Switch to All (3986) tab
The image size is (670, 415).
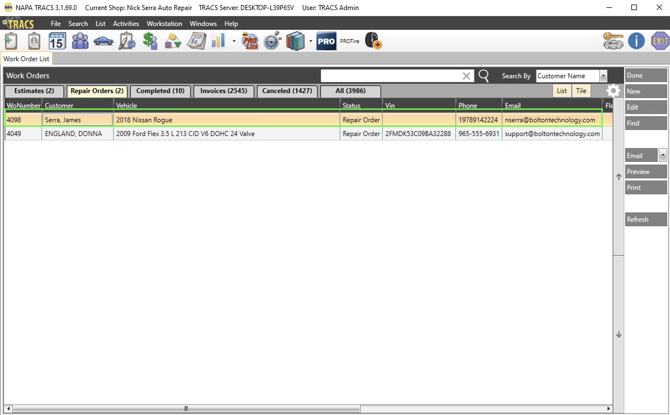pos(350,91)
